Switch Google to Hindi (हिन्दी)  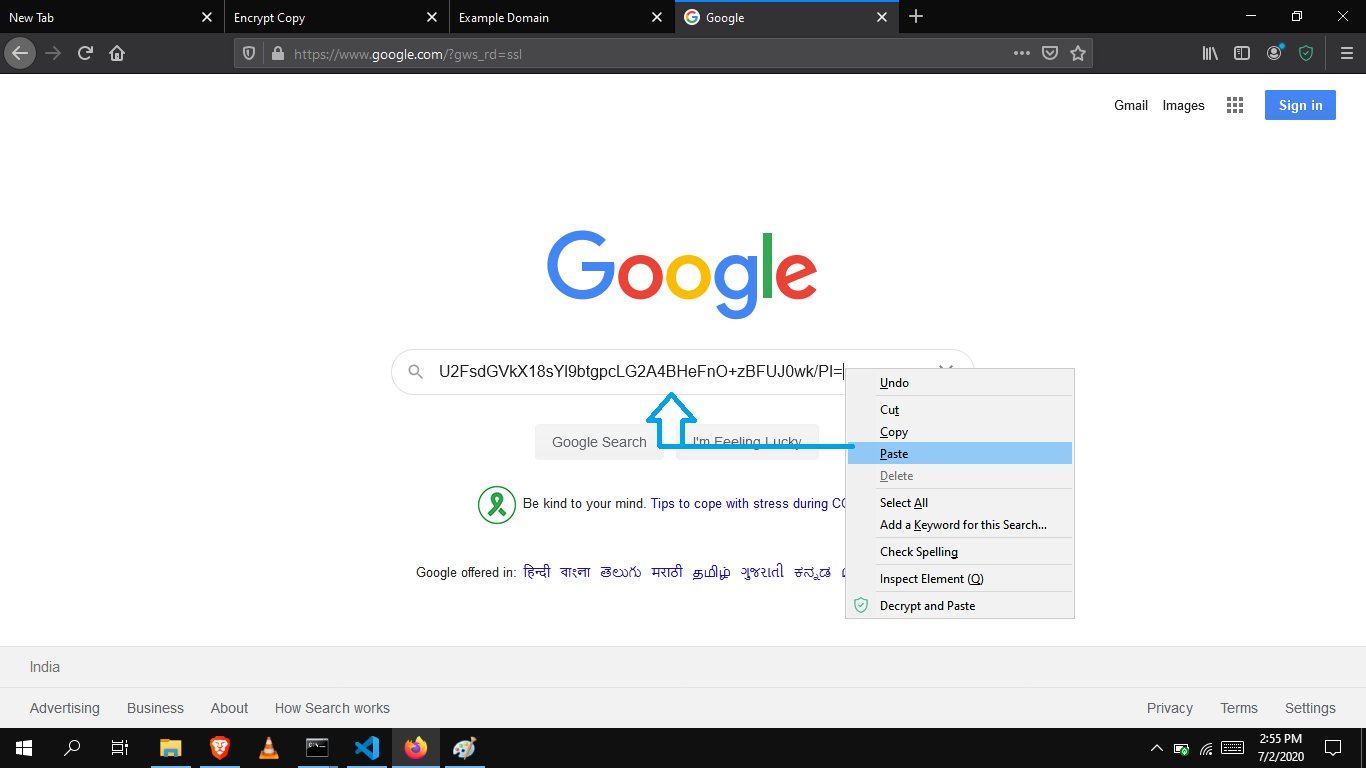pos(537,572)
